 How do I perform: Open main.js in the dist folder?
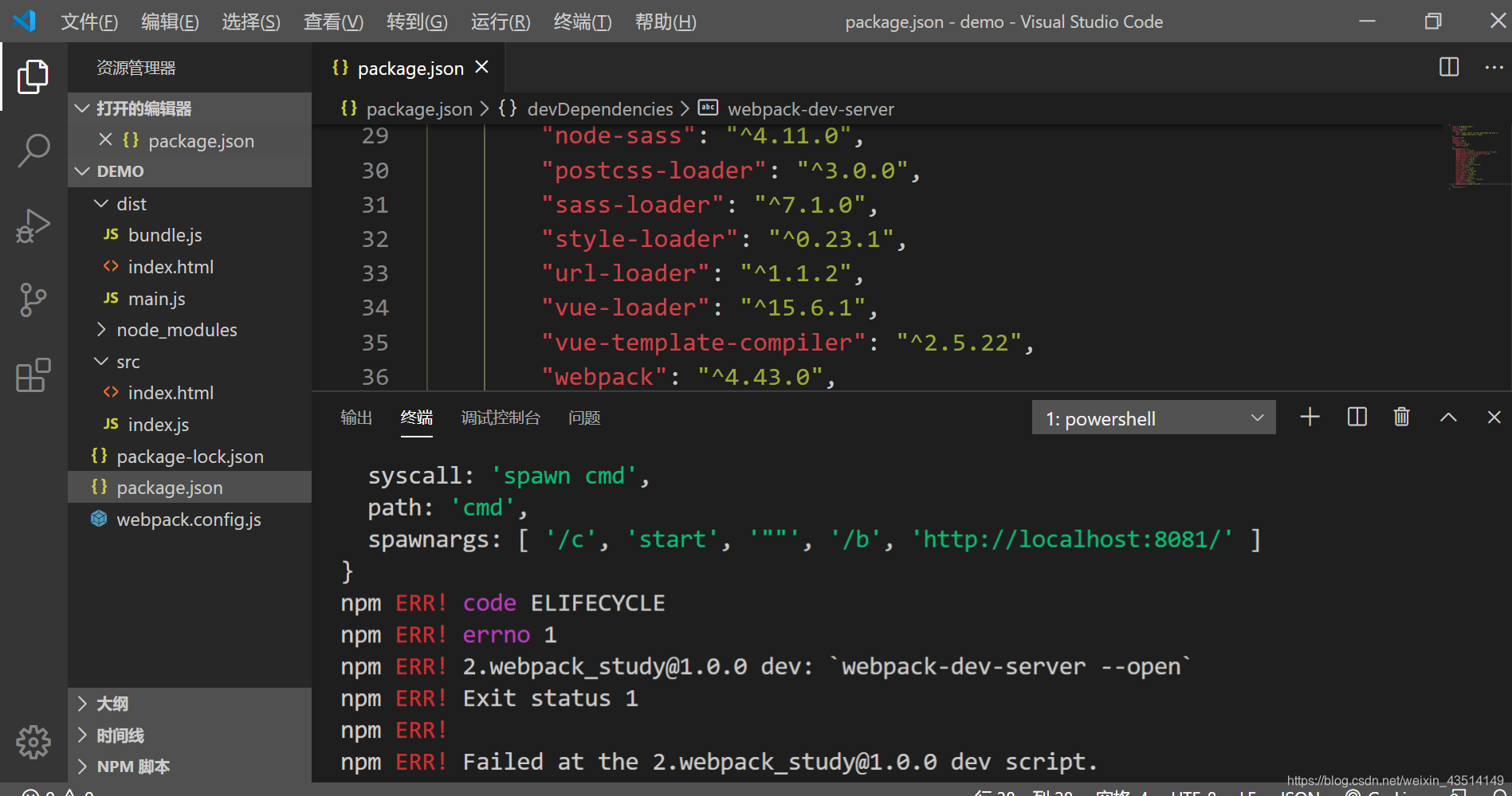point(157,299)
